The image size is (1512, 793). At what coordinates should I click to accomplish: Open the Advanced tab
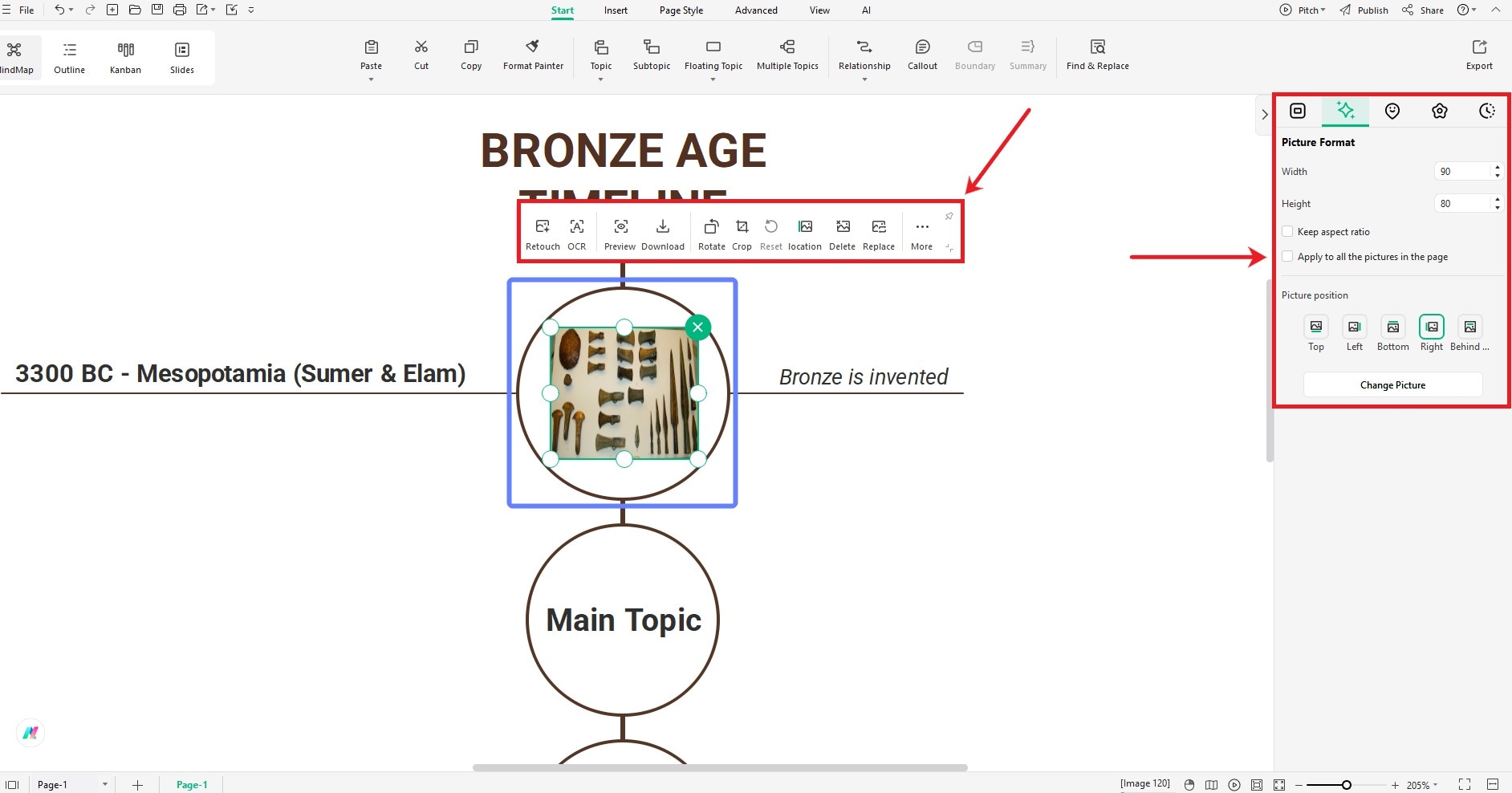[756, 10]
